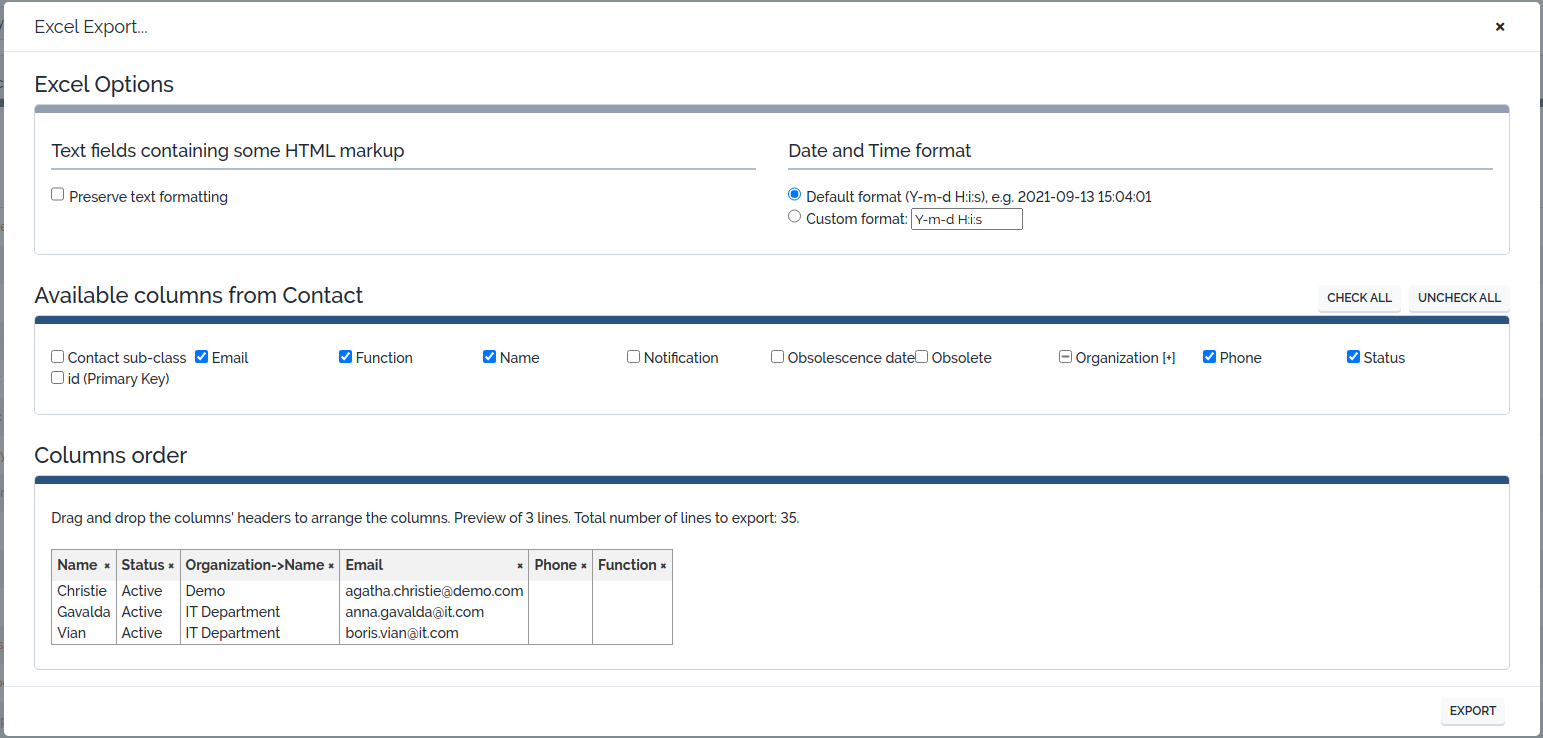Click the custom date format input field

click(965, 218)
